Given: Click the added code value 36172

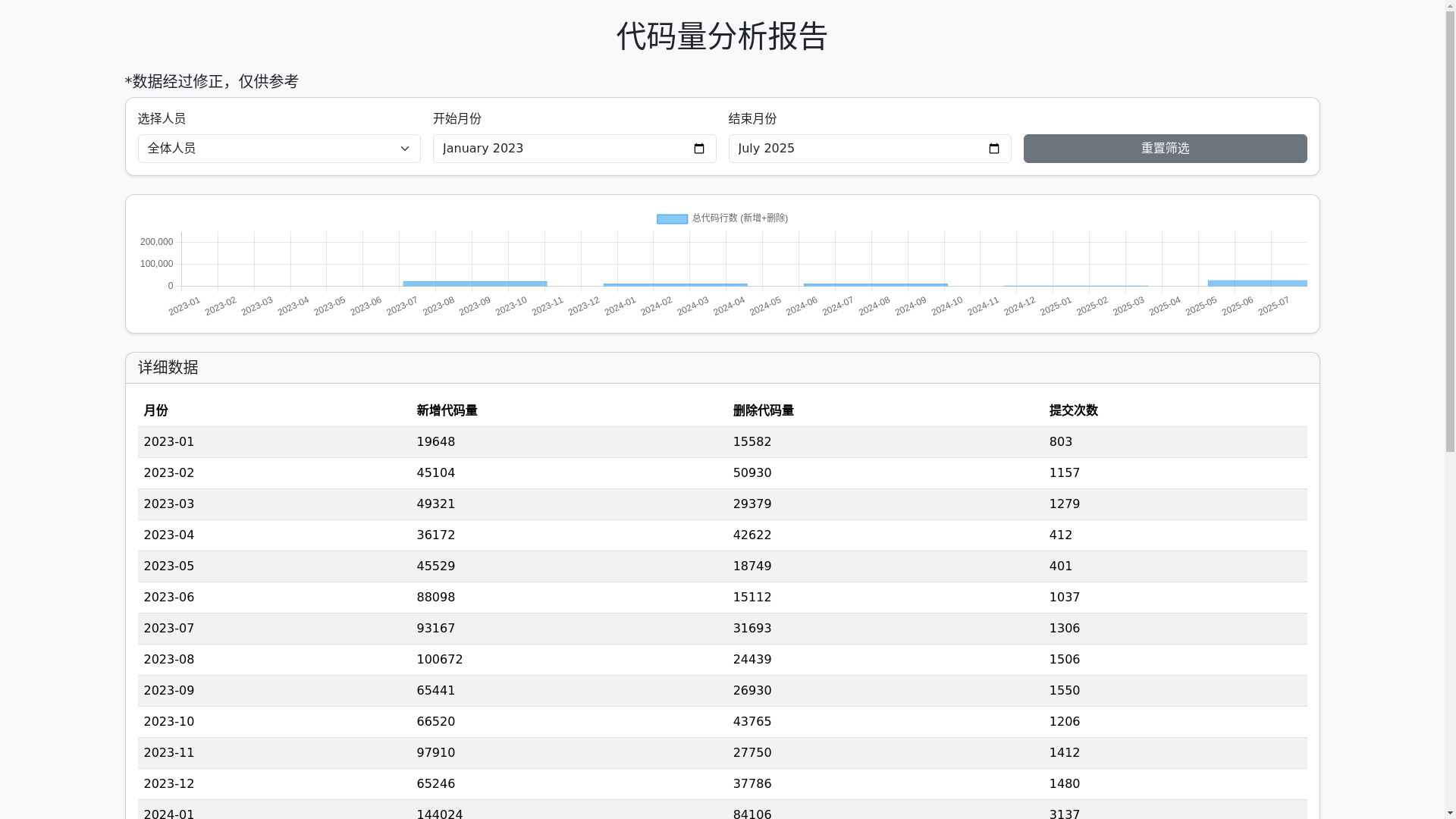Looking at the screenshot, I should pos(435,535).
